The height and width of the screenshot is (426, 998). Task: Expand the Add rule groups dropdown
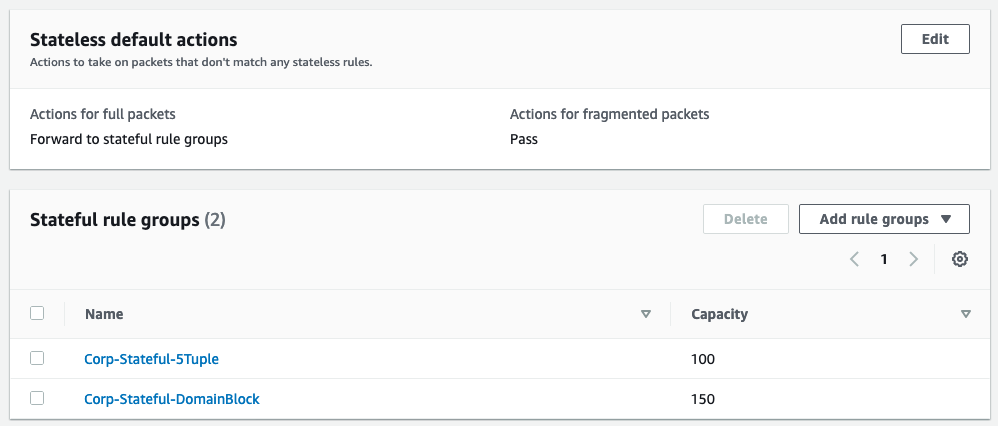coord(884,219)
